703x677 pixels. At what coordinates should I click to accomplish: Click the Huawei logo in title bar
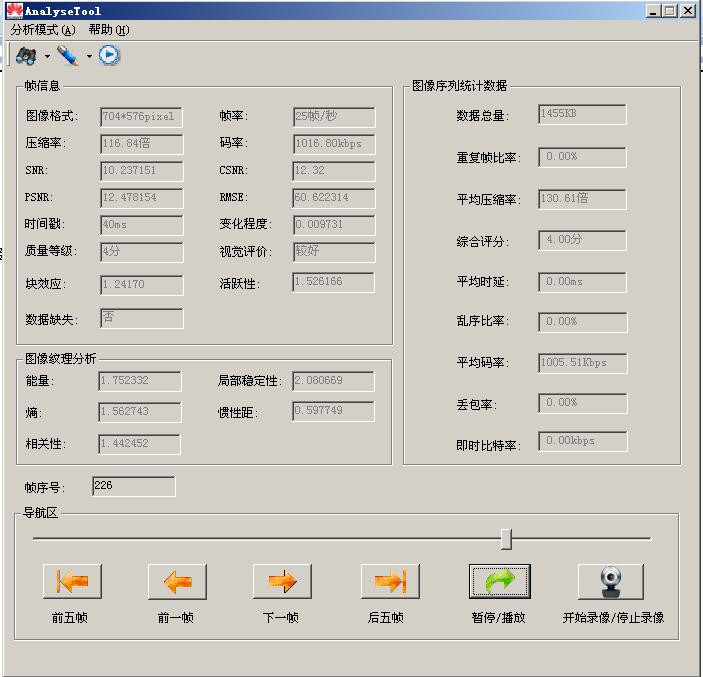(x=13, y=11)
